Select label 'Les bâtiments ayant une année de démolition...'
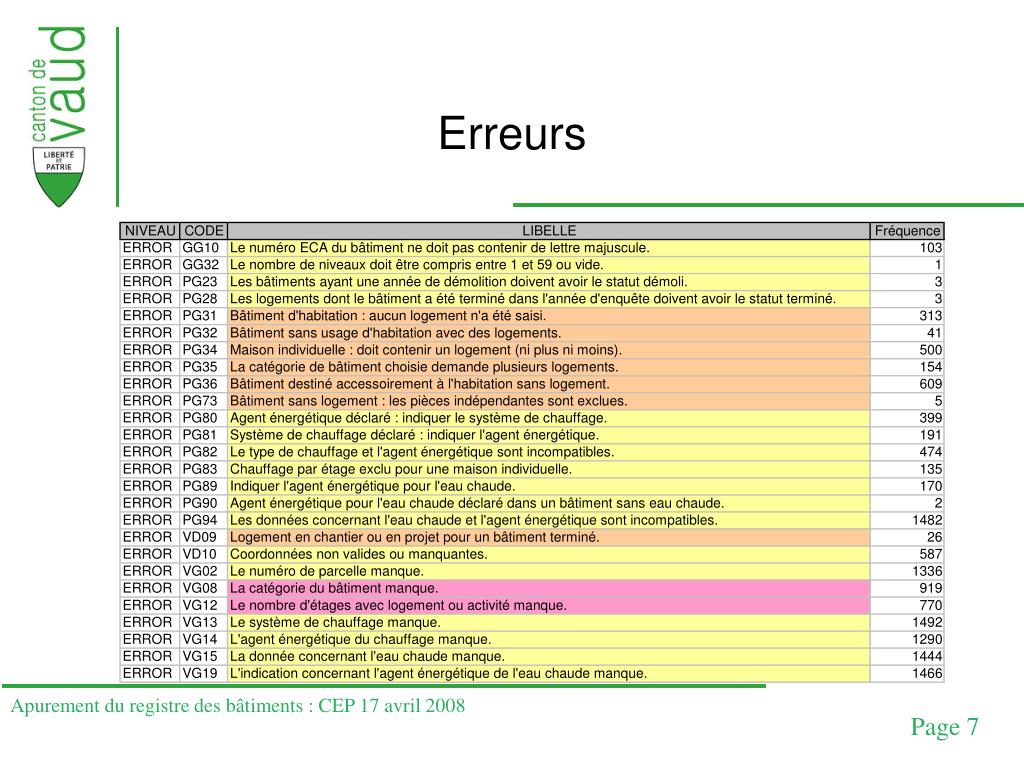1024x768 pixels. 458,282
